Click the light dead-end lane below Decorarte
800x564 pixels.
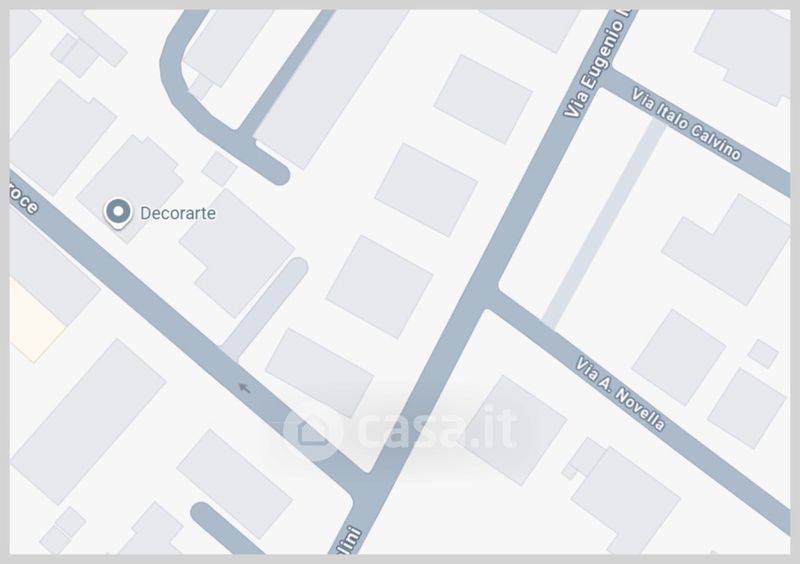(264, 310)
